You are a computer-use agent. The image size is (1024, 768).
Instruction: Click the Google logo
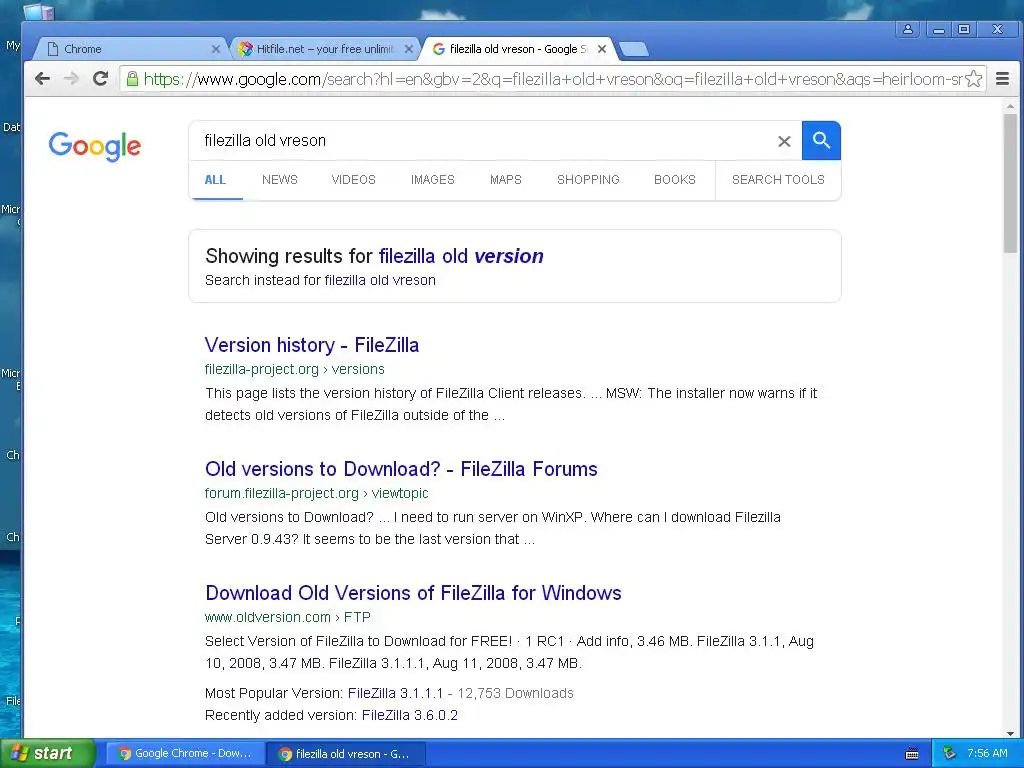point(95,146)
